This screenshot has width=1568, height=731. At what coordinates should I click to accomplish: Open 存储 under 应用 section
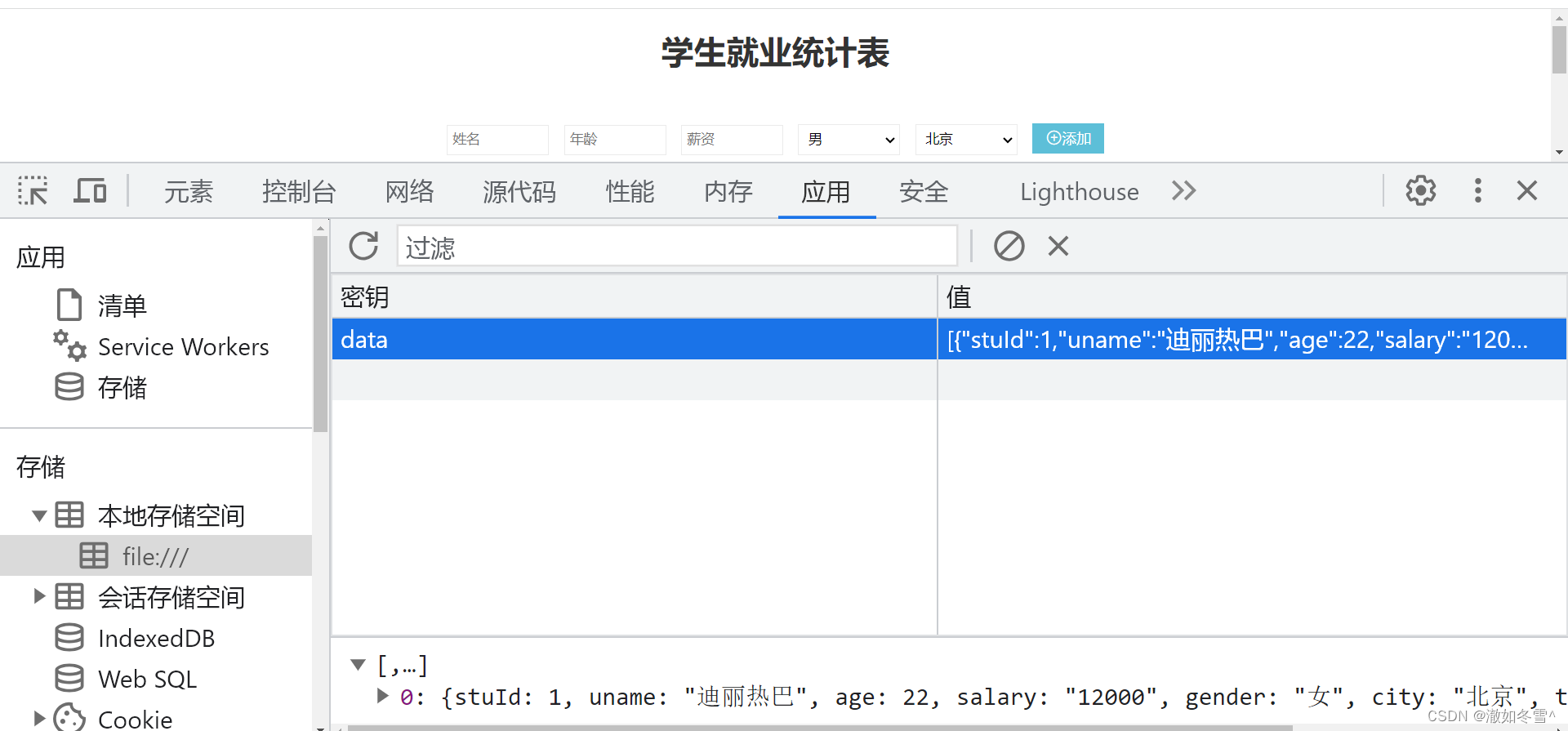[x=122, y=387]
